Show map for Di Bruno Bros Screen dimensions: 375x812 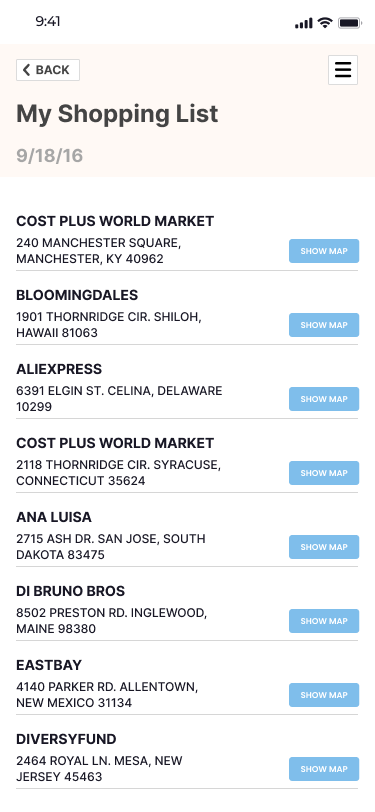pos(324,621)
